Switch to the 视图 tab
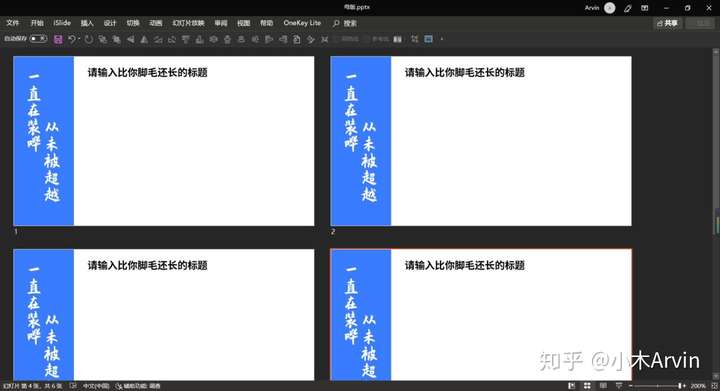This screenshot has width=720, height=391. [244, 23]
